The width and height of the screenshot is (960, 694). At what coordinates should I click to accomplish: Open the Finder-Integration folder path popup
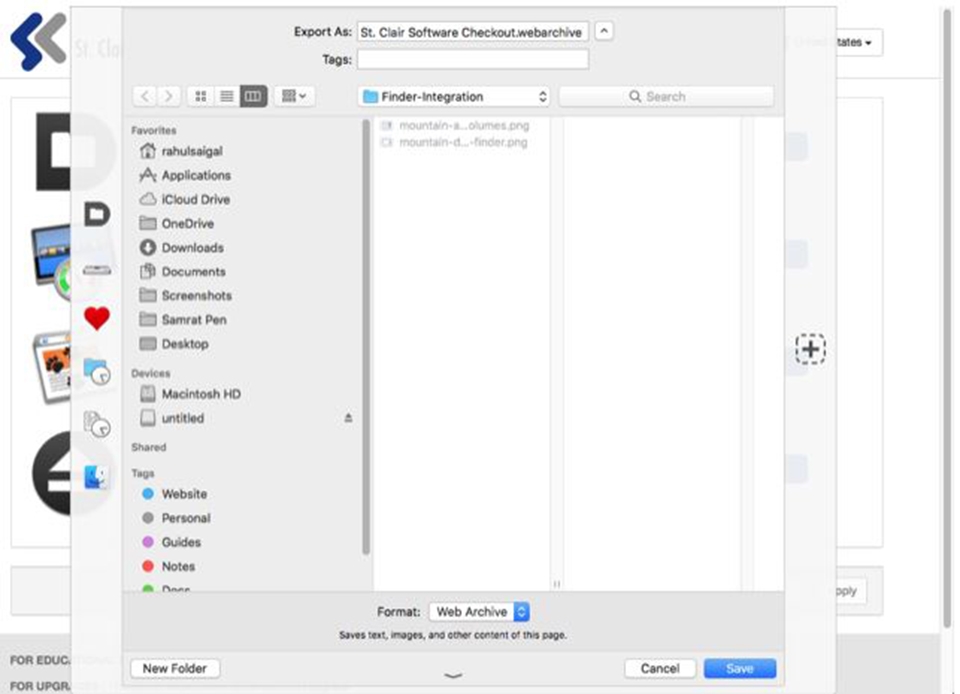pyautogui.click(x=454, y=97)
